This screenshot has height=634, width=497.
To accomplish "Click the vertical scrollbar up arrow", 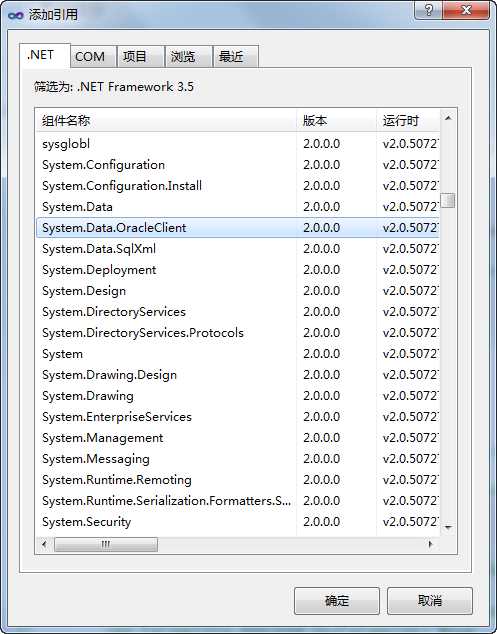I will [x=448, y=118].
